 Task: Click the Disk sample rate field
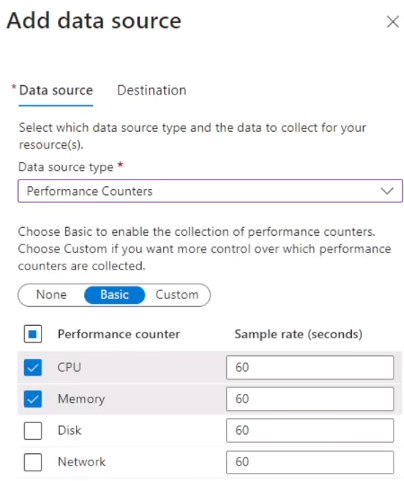(x=310, y=430)
